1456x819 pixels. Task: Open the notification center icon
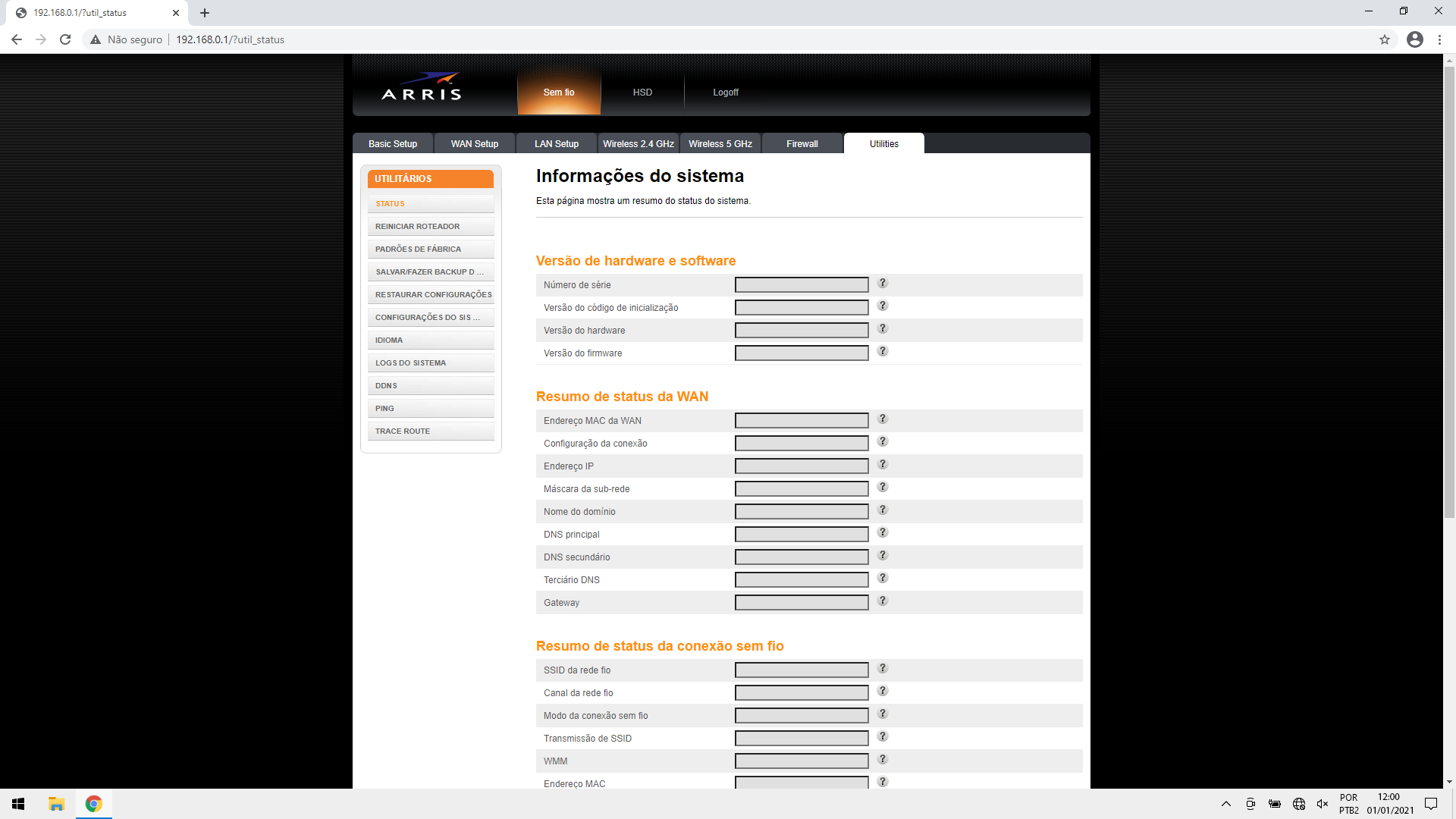(1431, 804)
